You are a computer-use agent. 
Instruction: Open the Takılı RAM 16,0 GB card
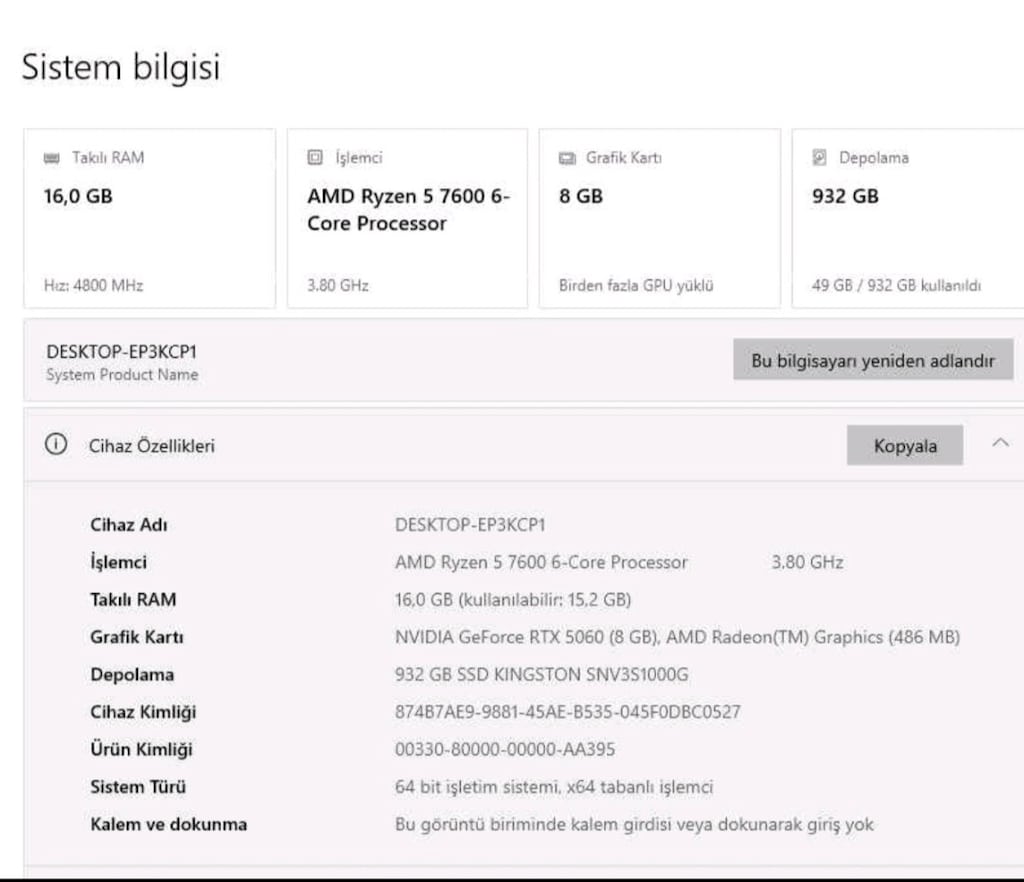(150, 218)
